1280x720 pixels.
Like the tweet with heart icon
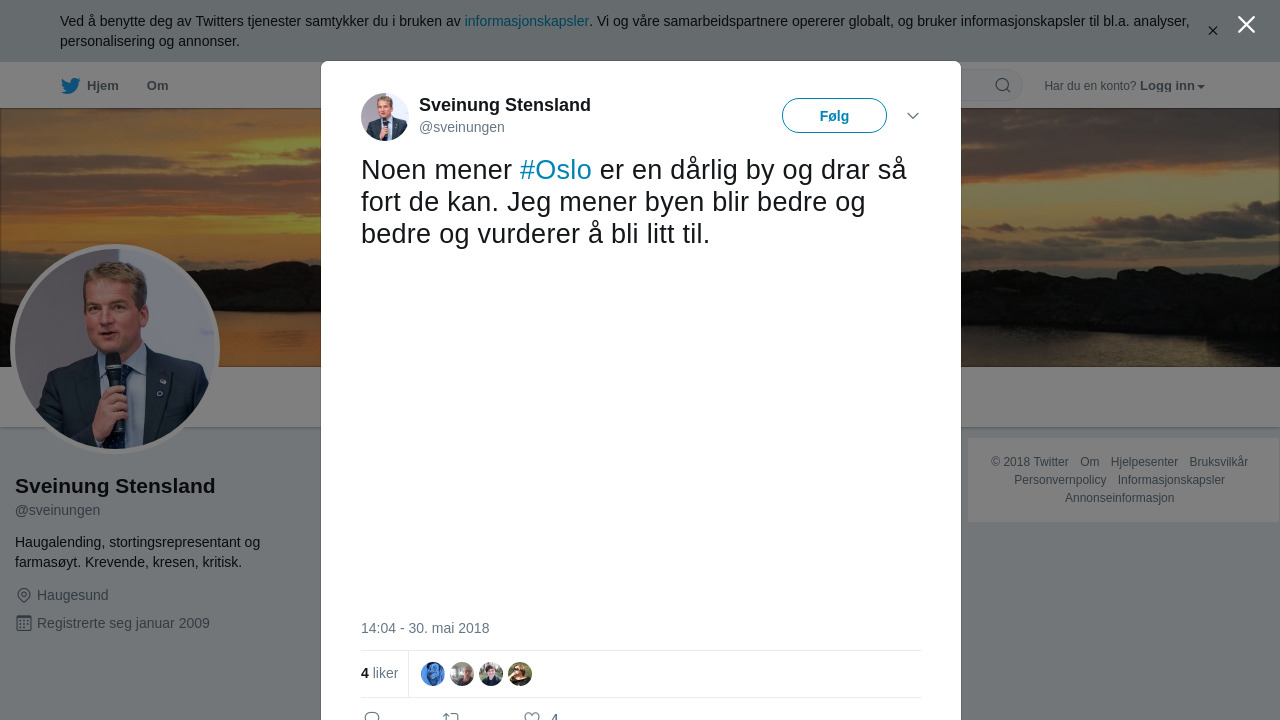pyautogui.click(x=532, y=716)
